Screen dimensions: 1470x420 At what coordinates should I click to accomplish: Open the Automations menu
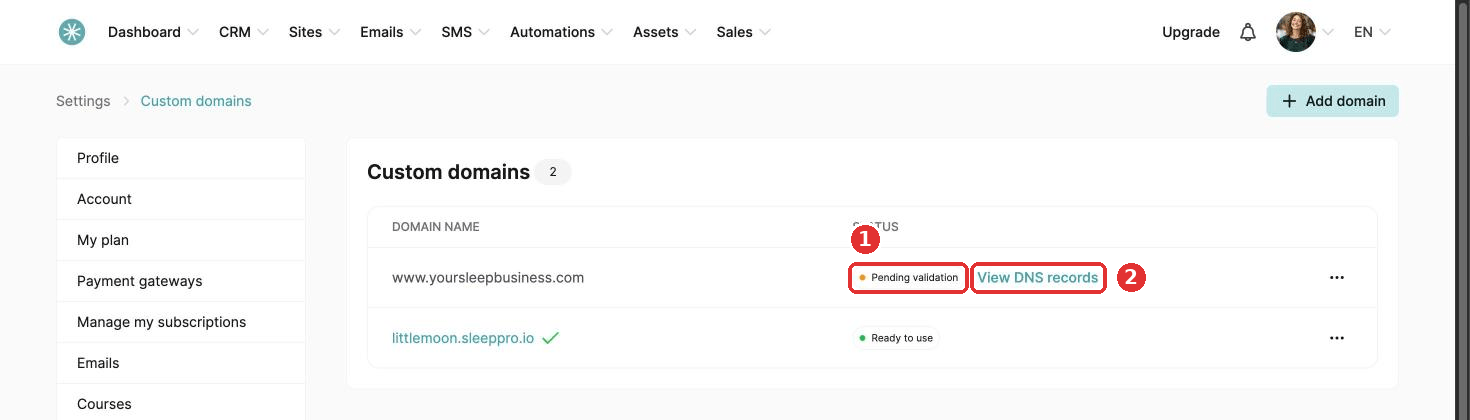point(561,32)
